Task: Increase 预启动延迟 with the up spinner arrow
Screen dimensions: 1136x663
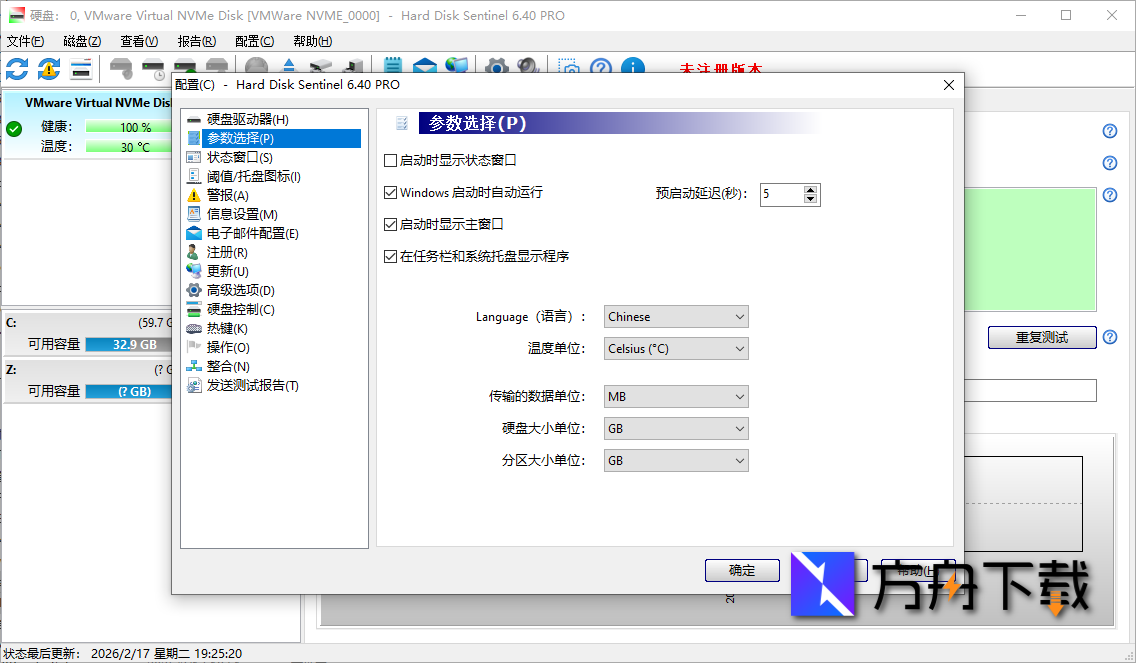Action: click(811, 189)
